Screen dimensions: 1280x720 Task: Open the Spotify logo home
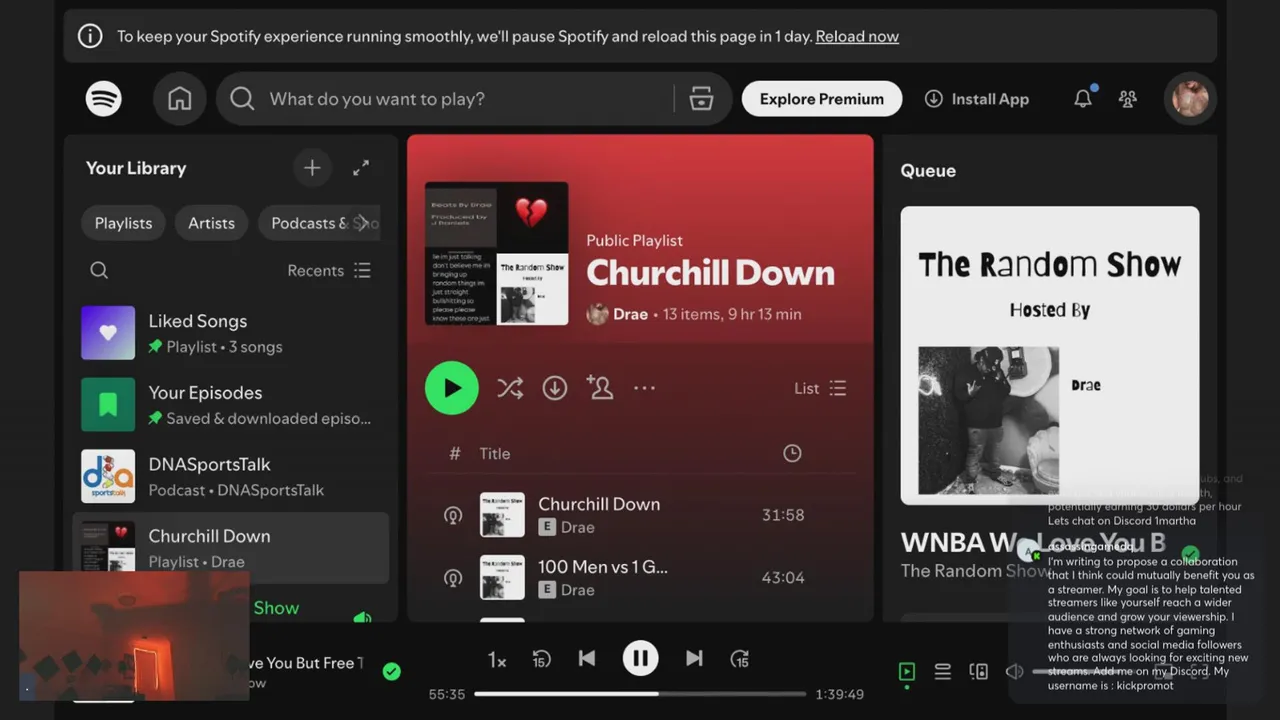click(x=104, y=98)
